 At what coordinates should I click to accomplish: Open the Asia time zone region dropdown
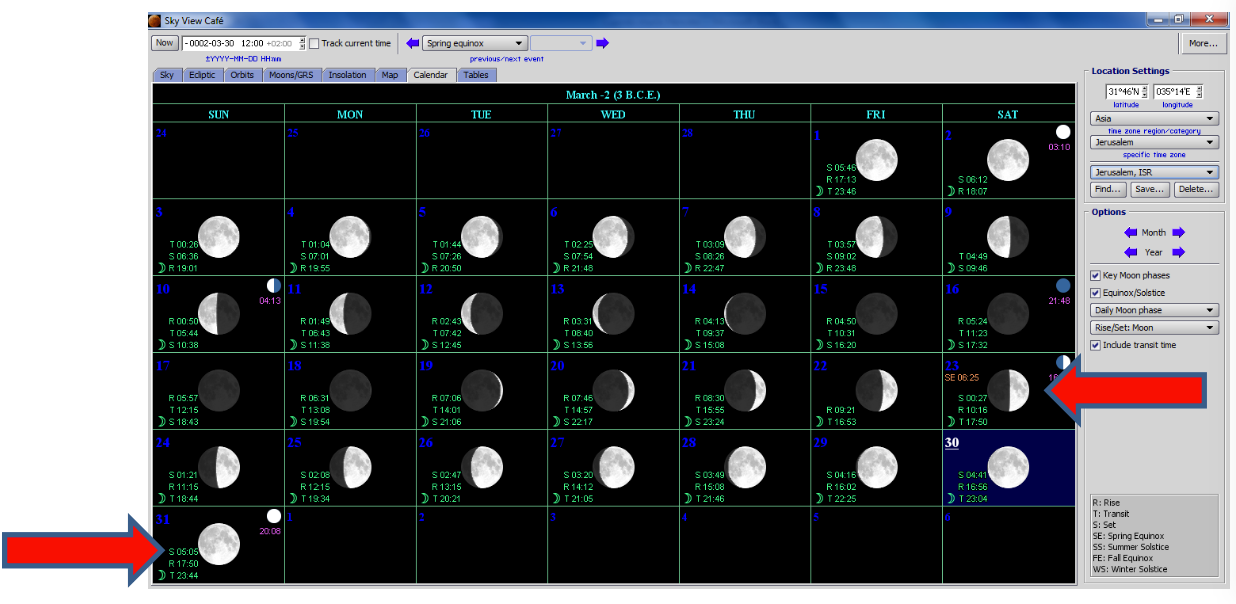click(x=1154, y=118)
